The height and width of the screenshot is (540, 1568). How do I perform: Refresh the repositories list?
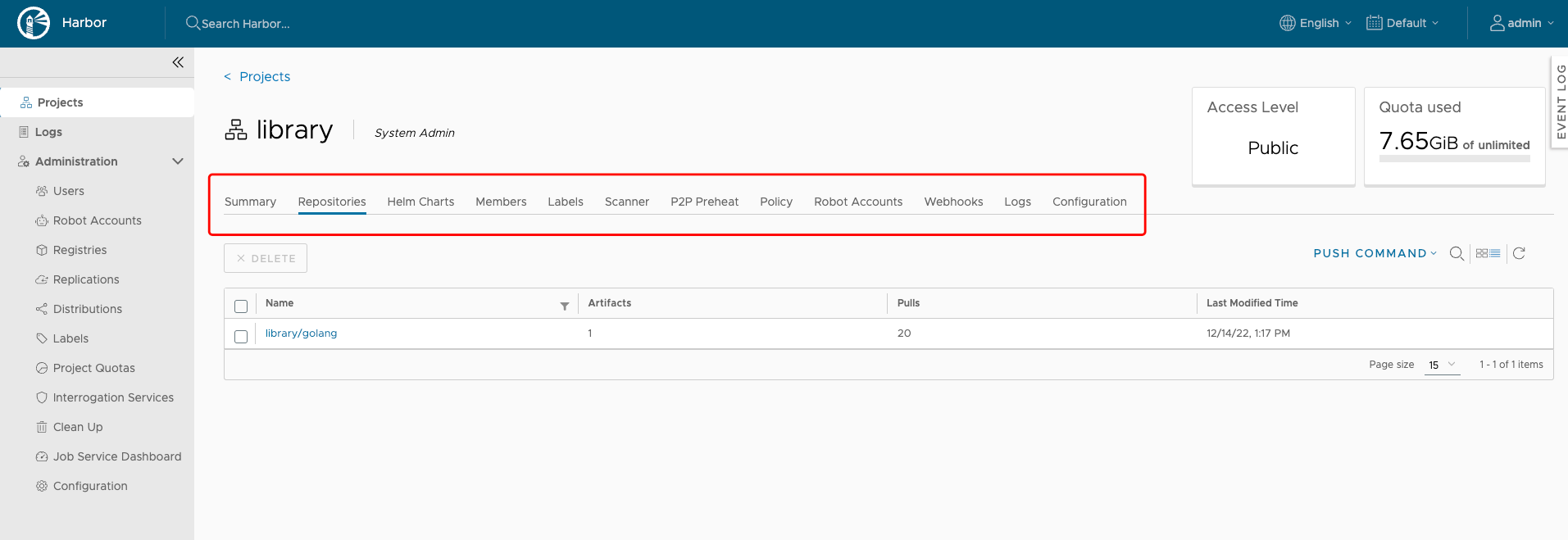[1519, 253]
